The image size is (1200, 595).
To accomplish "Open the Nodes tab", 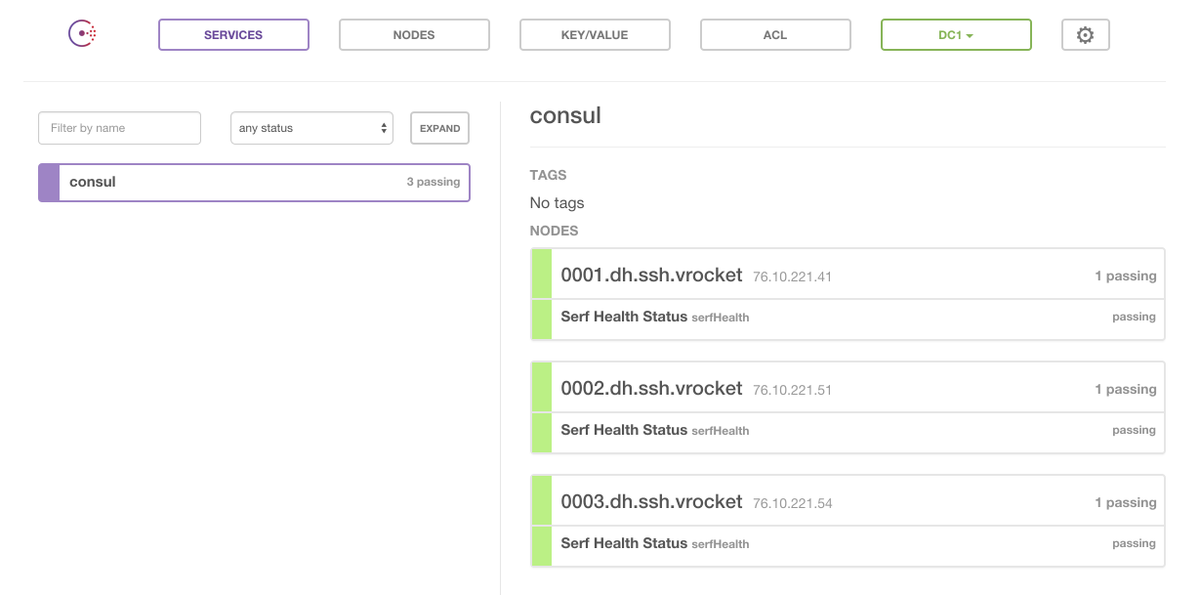I will (x=414, y=35).
